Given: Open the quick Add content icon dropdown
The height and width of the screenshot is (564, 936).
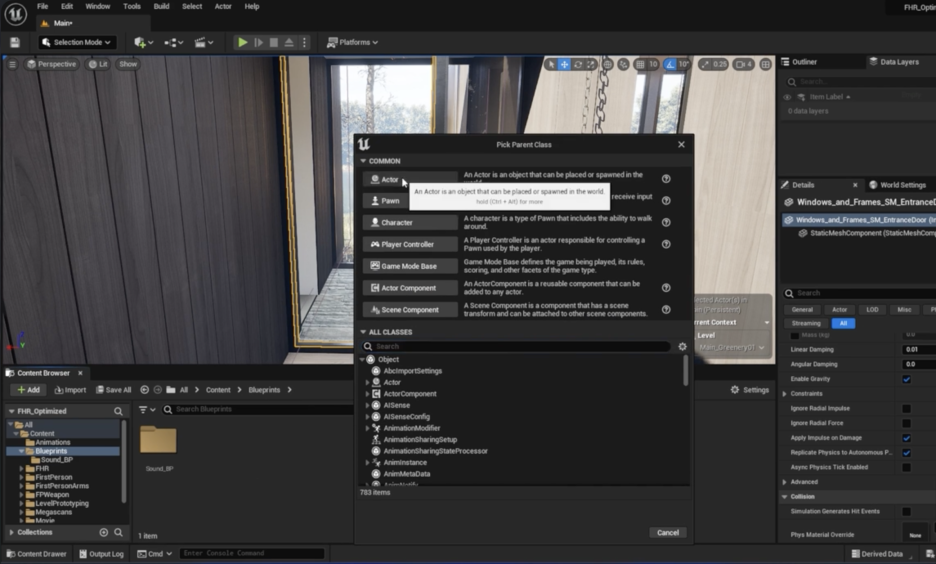Looking at the screenshot, I should point(143,42).
